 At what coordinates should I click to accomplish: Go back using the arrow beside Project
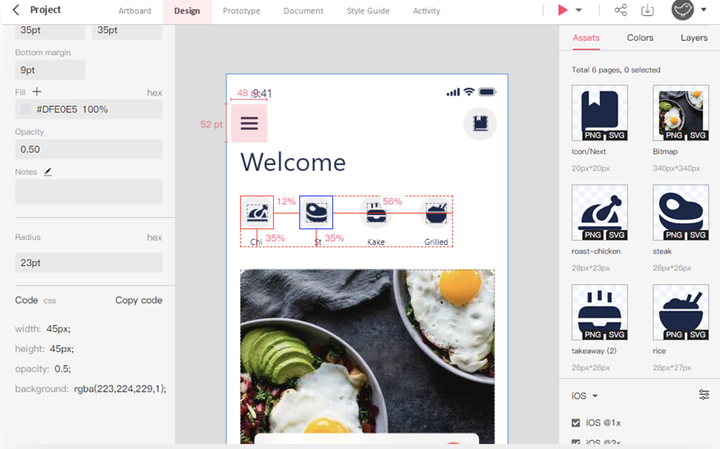coord(16,10)
